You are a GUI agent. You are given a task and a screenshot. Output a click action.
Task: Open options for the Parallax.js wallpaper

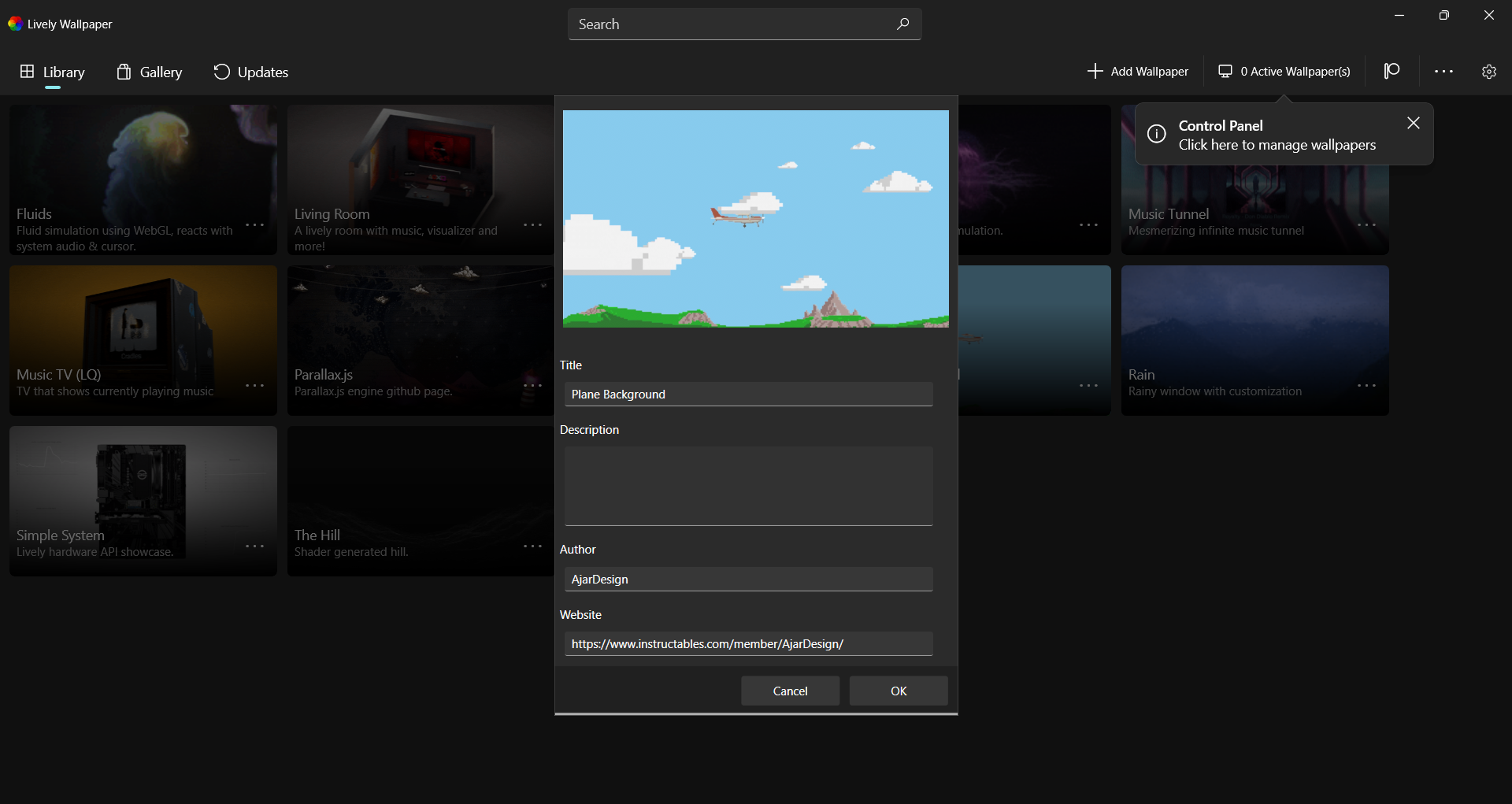pos(533,386)
